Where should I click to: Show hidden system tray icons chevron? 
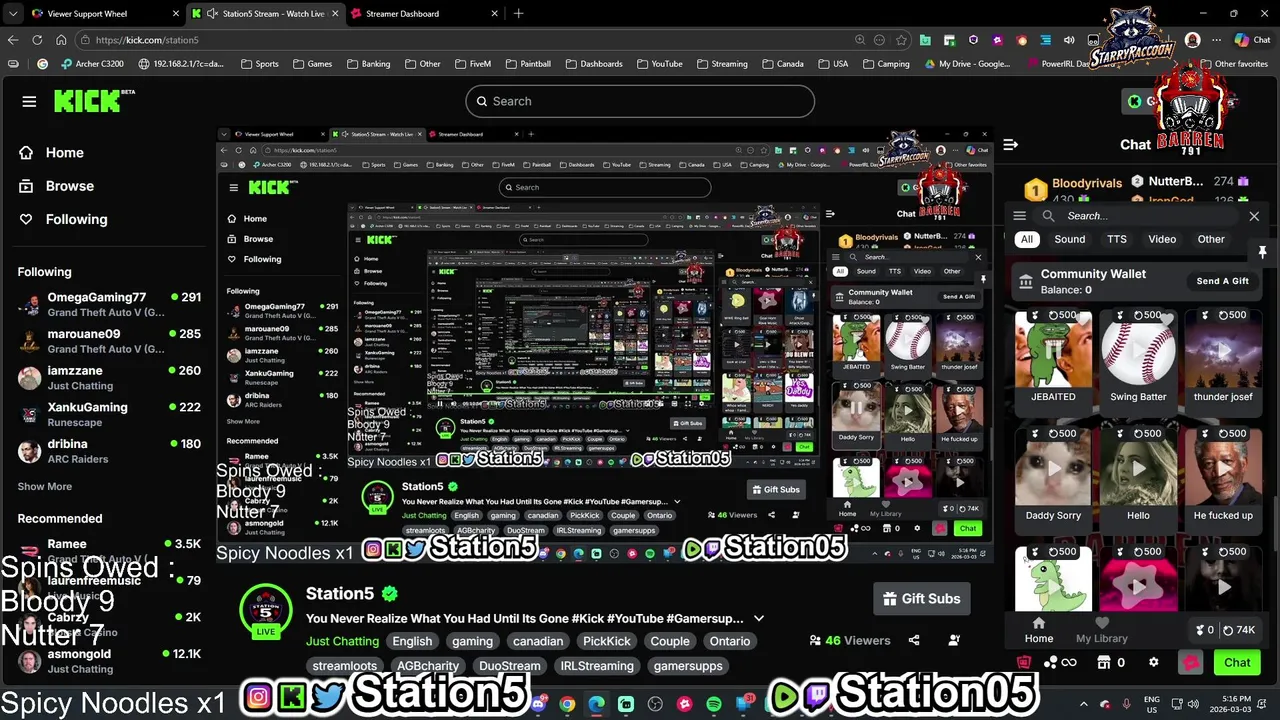click(x=1084, y=704)
